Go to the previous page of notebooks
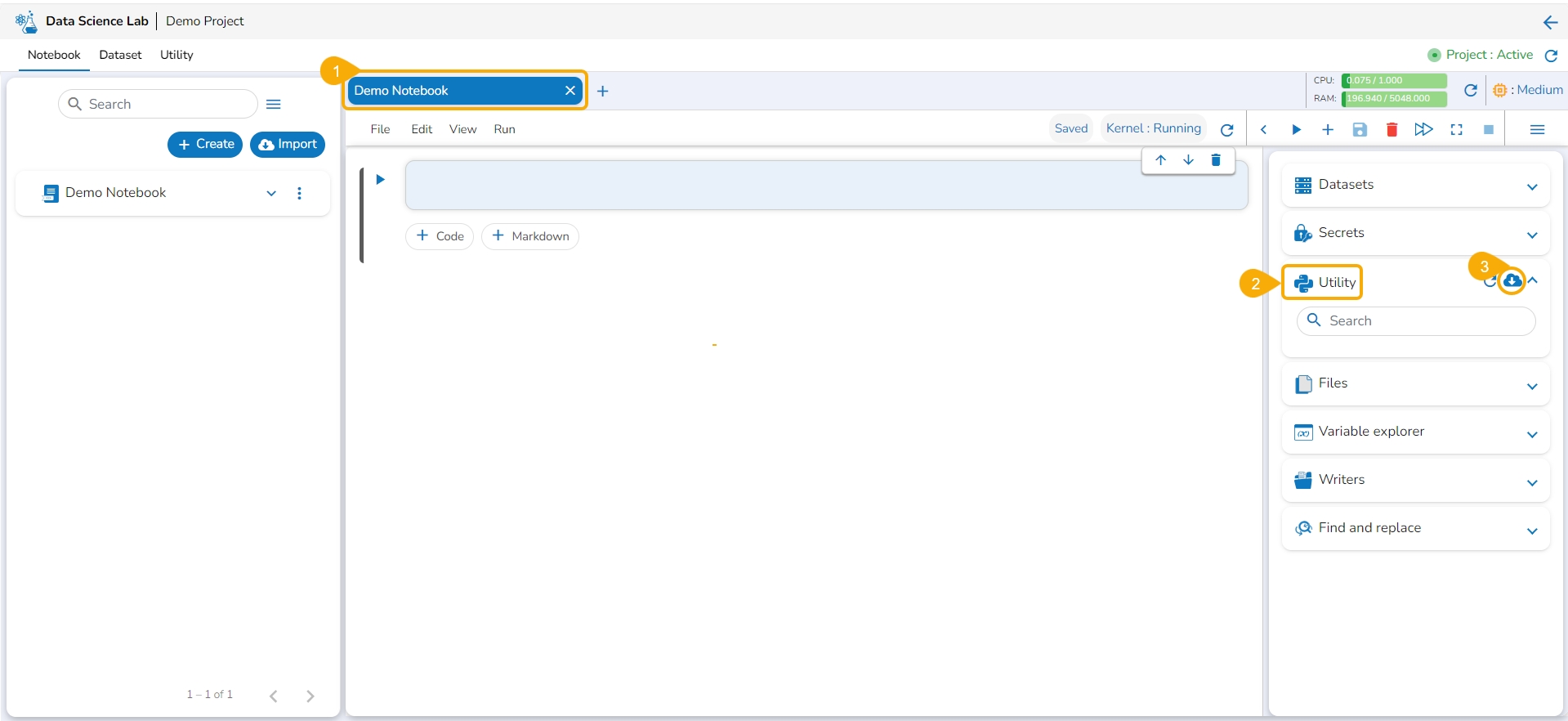This screenshot has height=721, width=1568. click(274, 696)
